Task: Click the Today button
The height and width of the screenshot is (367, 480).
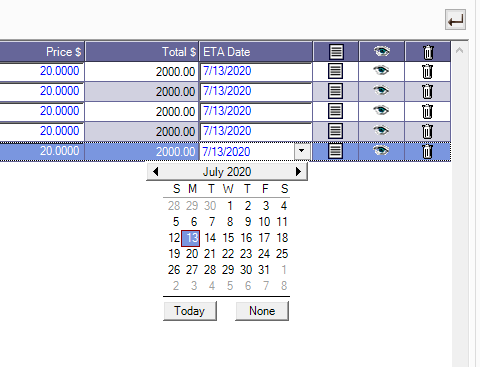Action: pos(190,311)
